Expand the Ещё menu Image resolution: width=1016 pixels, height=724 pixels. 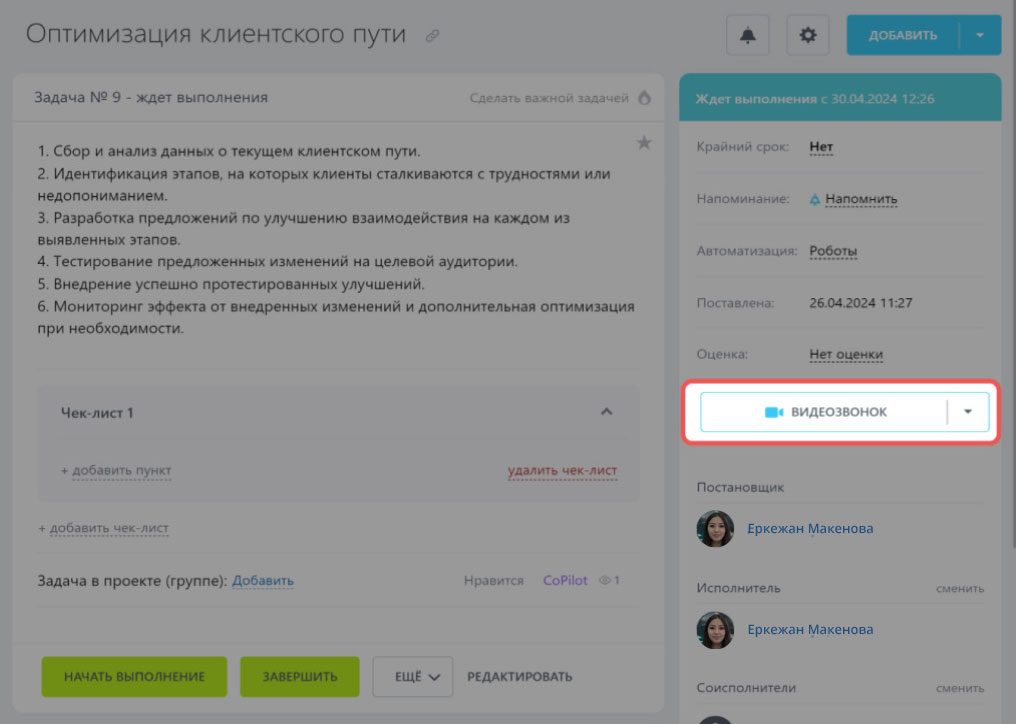tap(412, 676)
